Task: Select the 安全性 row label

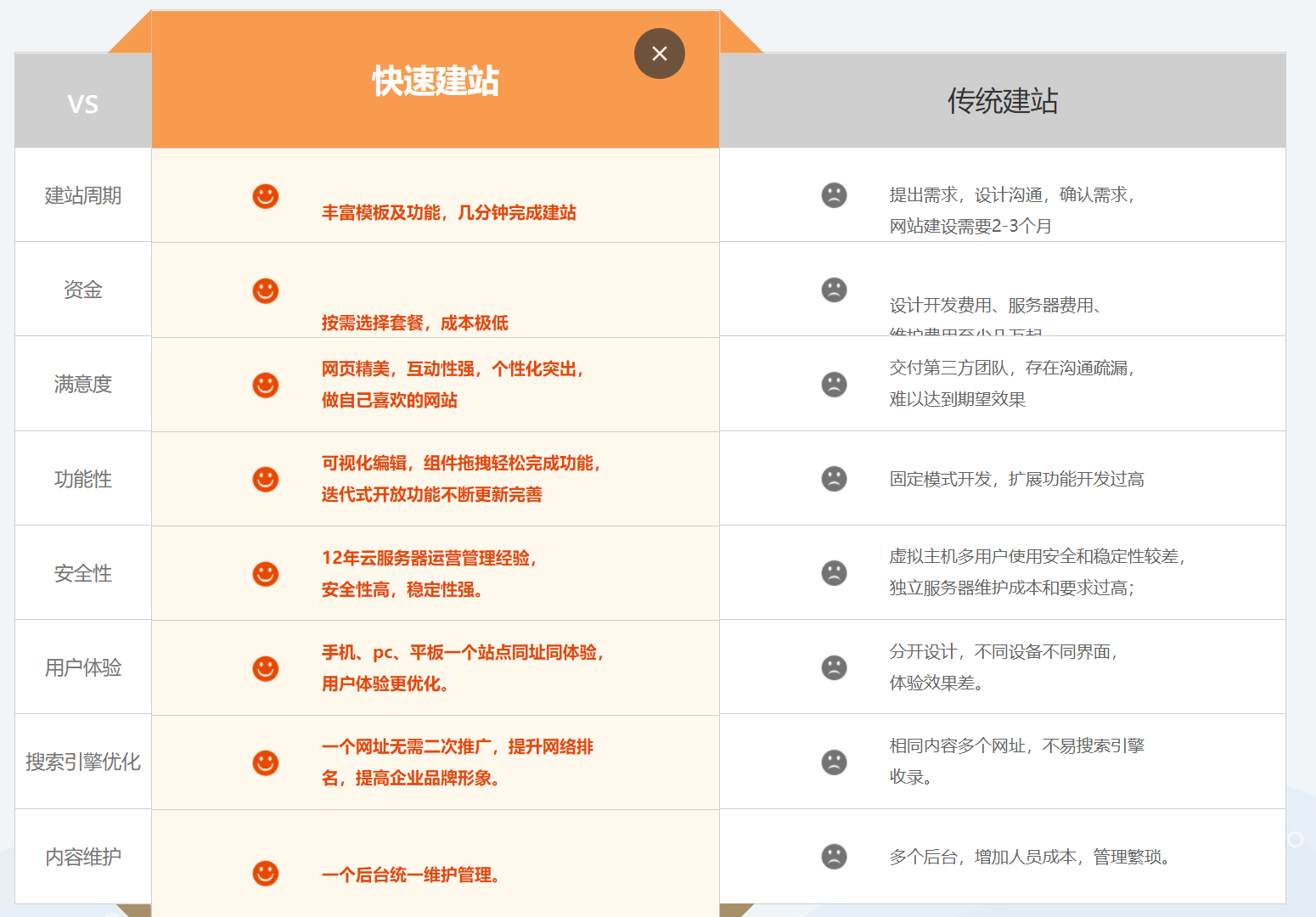Action: [83, 573]
